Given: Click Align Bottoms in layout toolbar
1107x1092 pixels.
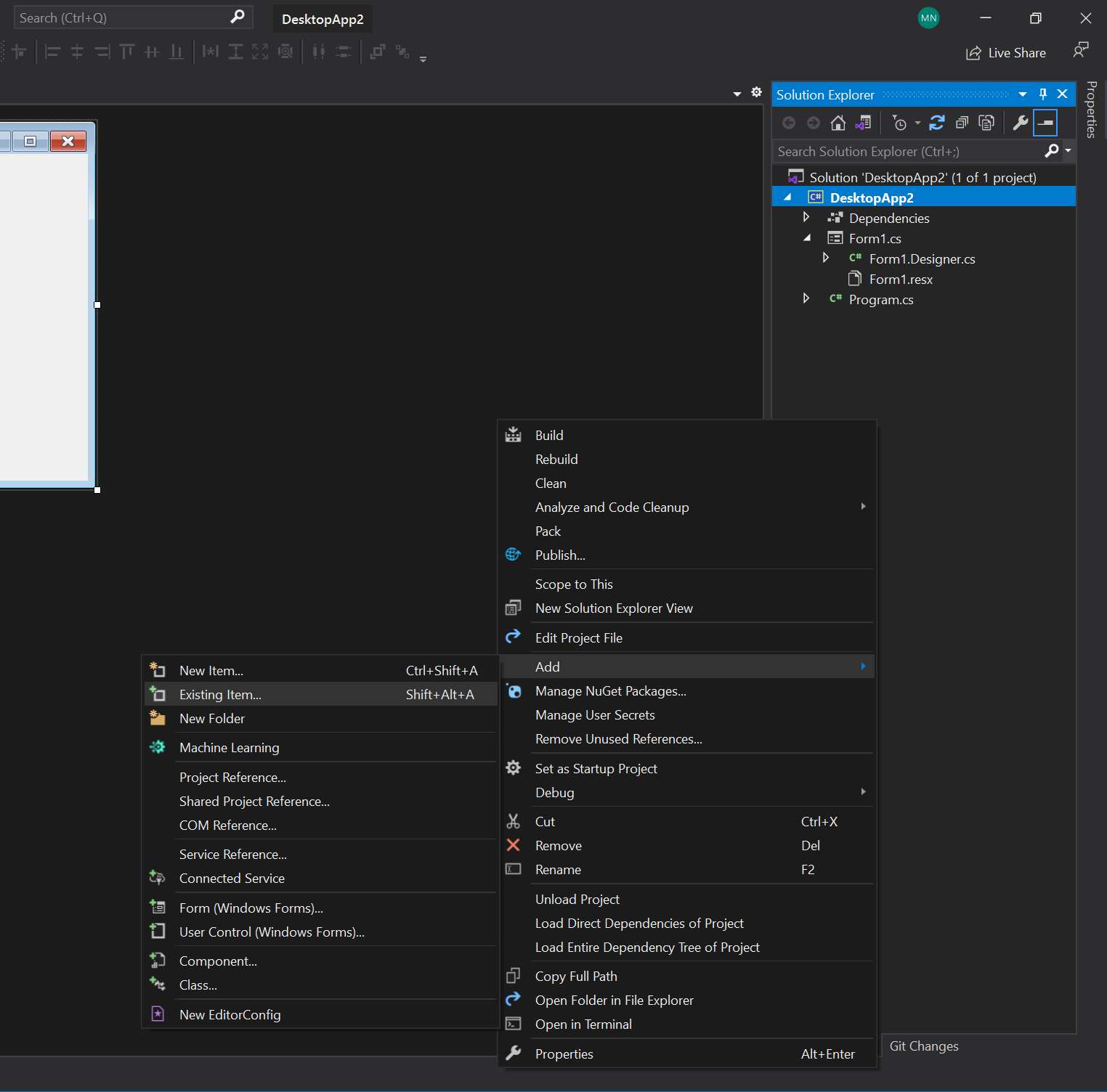Looking at the screenshot, I should pos(177,52).
